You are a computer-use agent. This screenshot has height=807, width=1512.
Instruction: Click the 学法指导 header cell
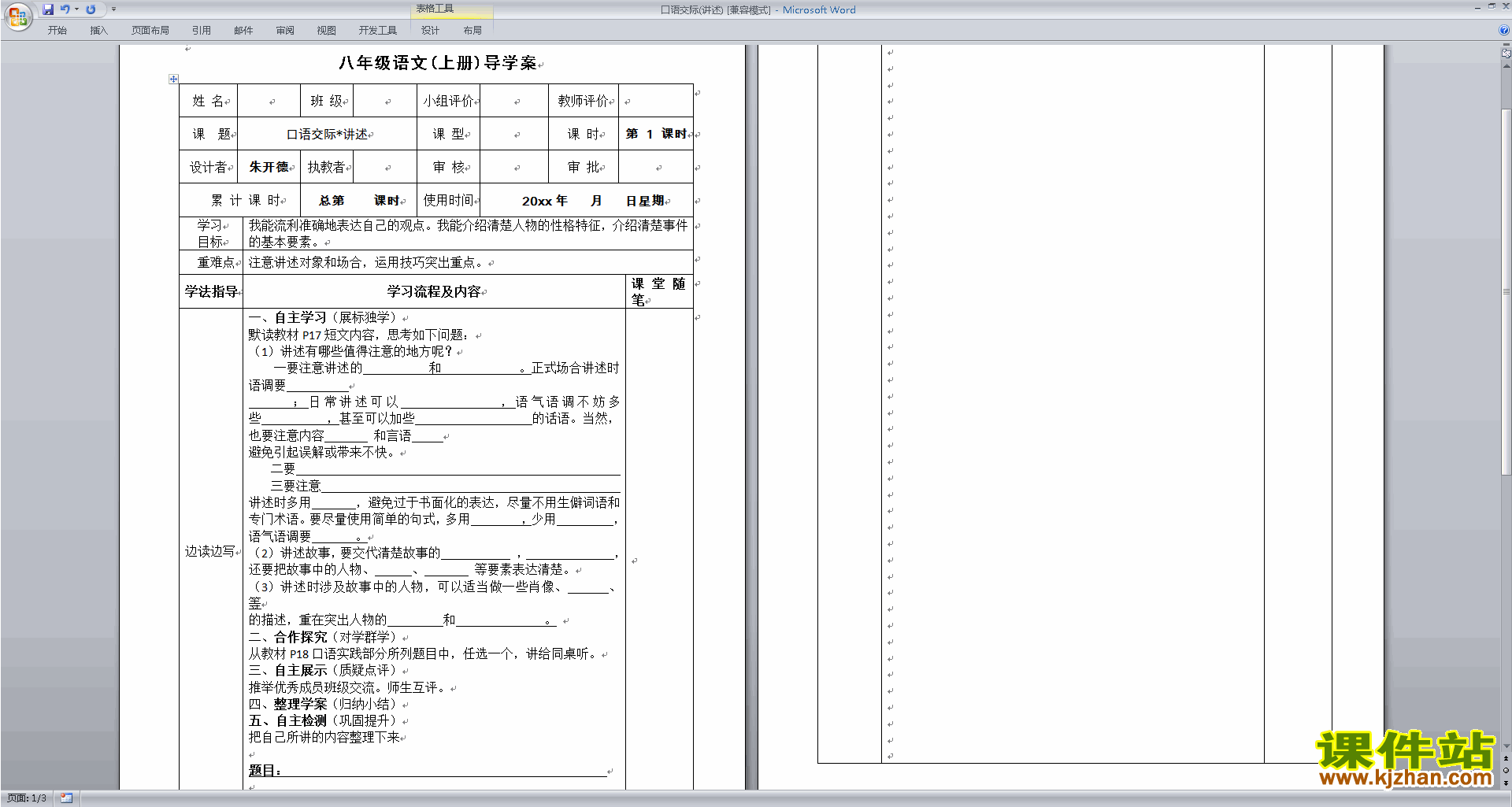click(x=211, y=291)
